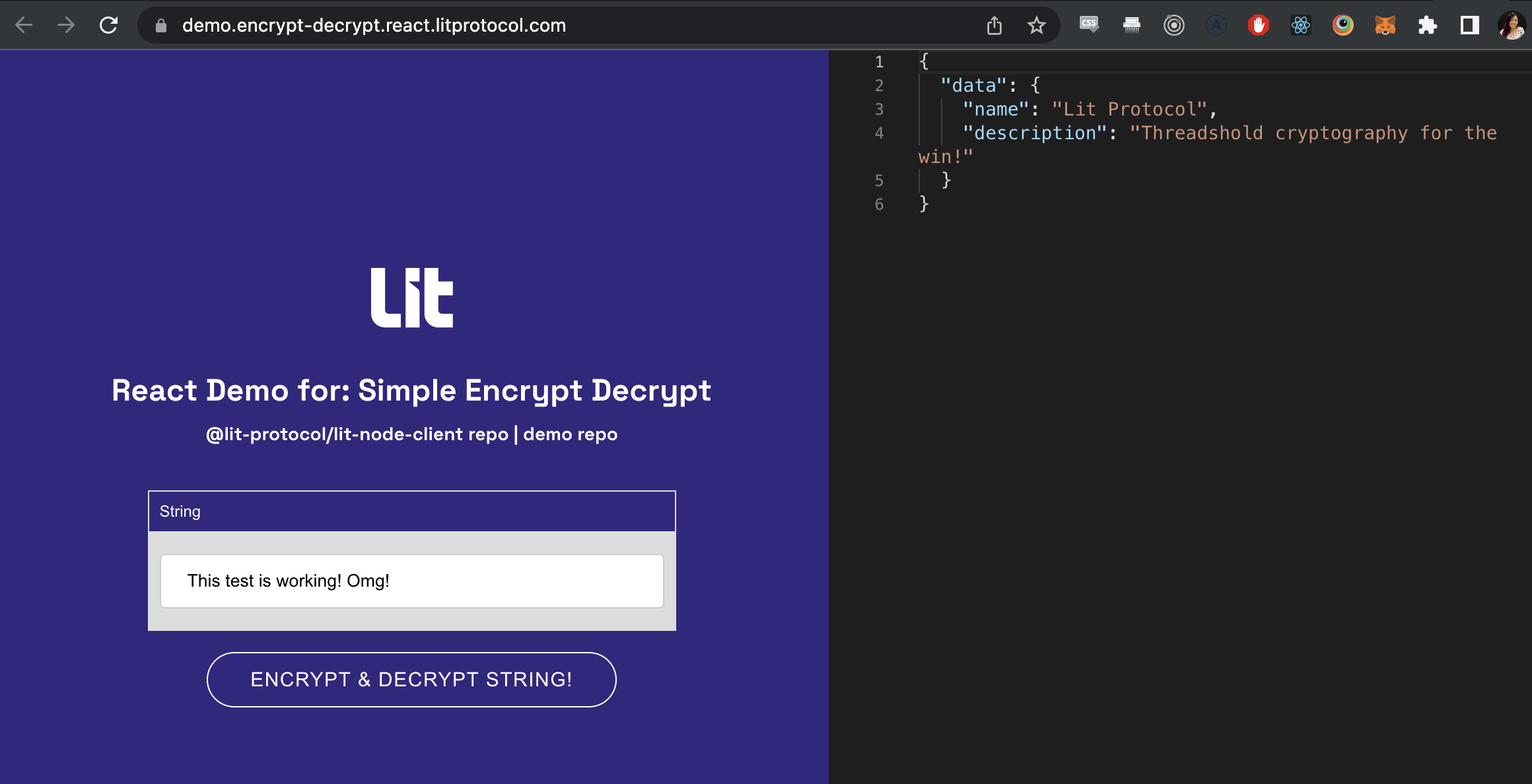
Task: Open React Developer Tools extension
Action: click(x=1300, y=25)
